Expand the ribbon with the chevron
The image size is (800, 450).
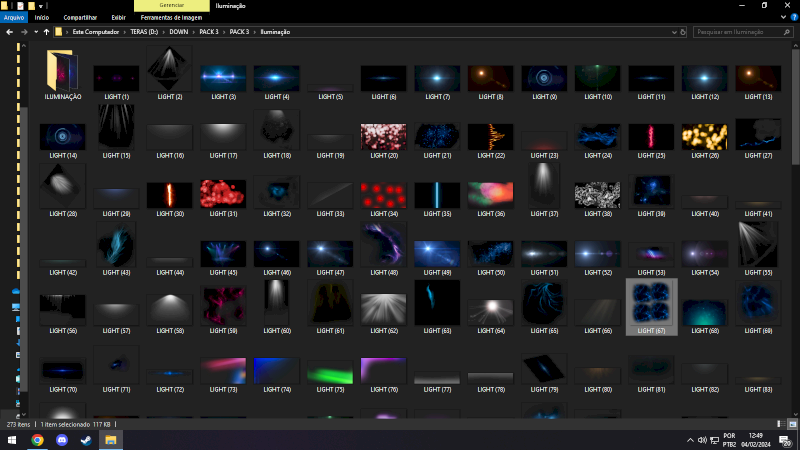781,17
